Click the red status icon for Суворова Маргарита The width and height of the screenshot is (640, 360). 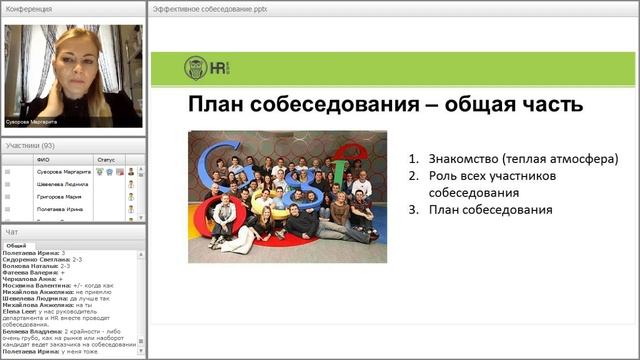coord(120,172)
